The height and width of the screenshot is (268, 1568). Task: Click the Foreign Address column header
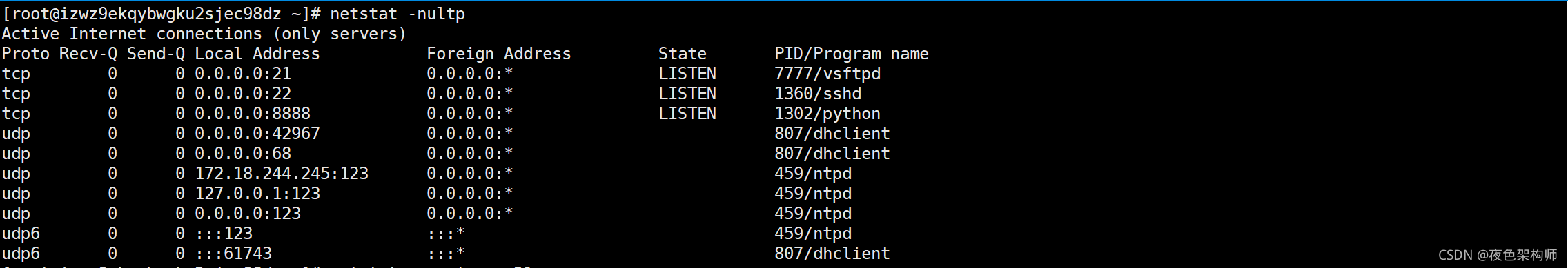499,54
